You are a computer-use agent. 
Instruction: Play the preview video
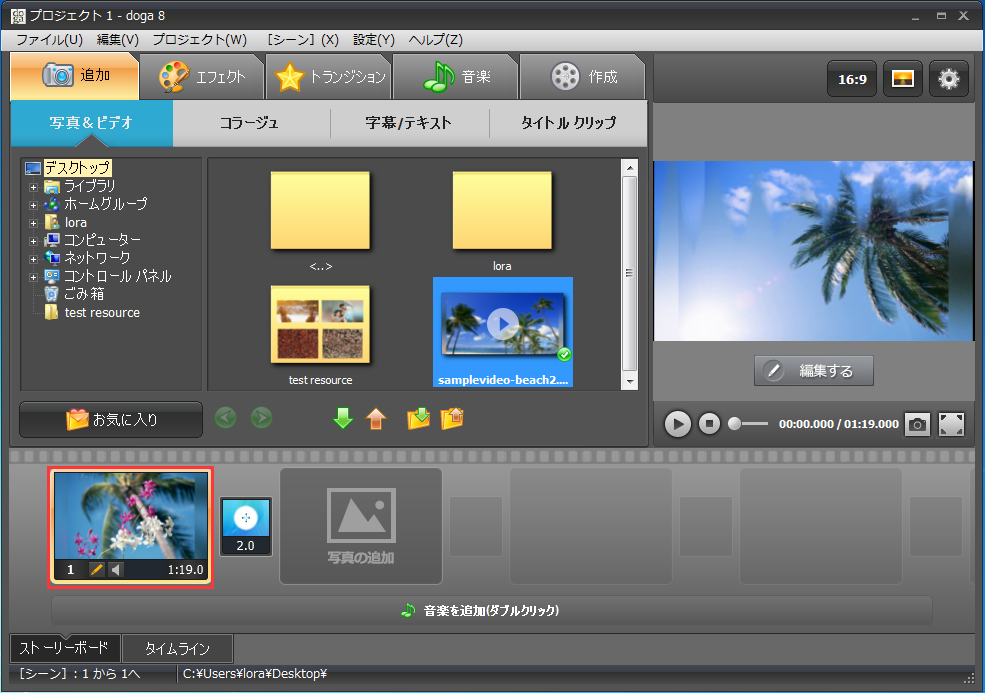[677, 424]
